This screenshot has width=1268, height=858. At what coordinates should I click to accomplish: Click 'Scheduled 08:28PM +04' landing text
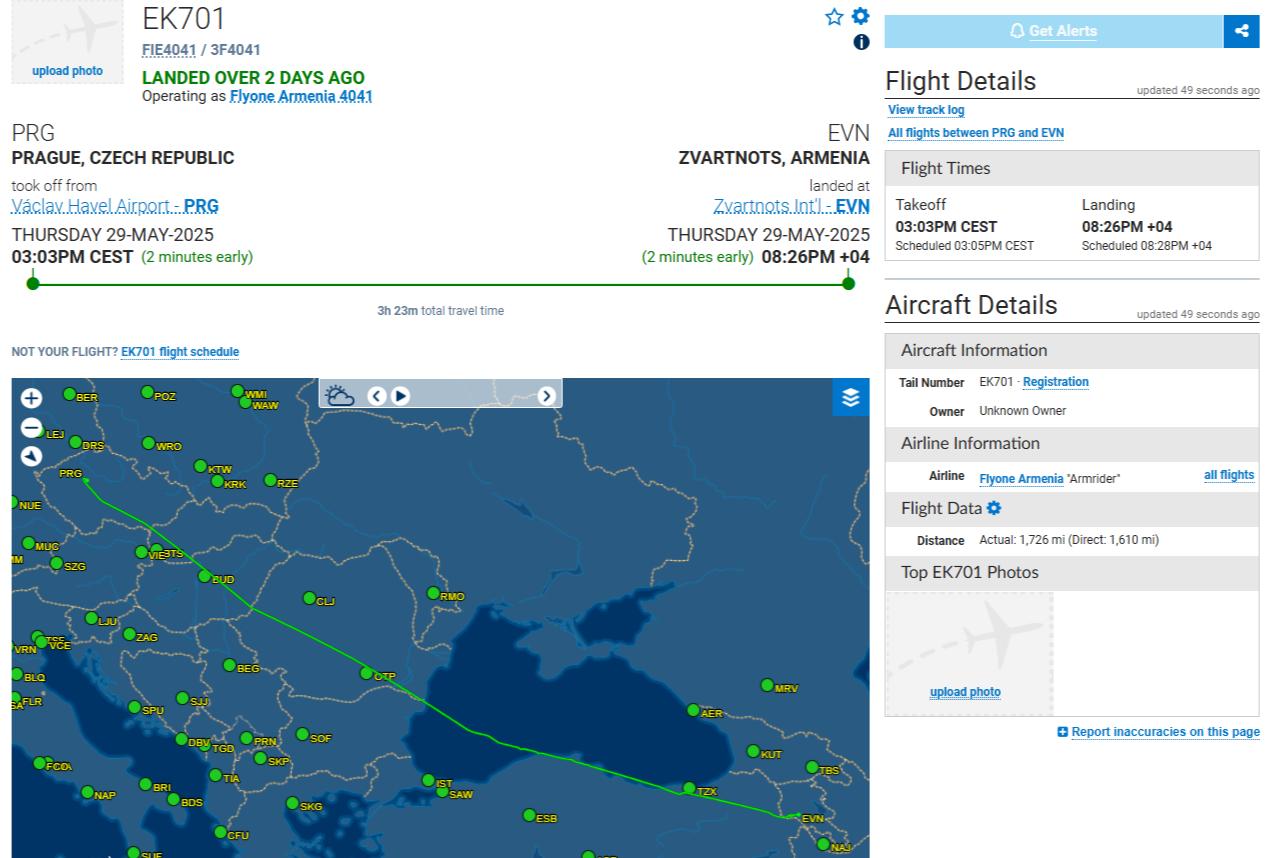click(x=1147, y=246)
